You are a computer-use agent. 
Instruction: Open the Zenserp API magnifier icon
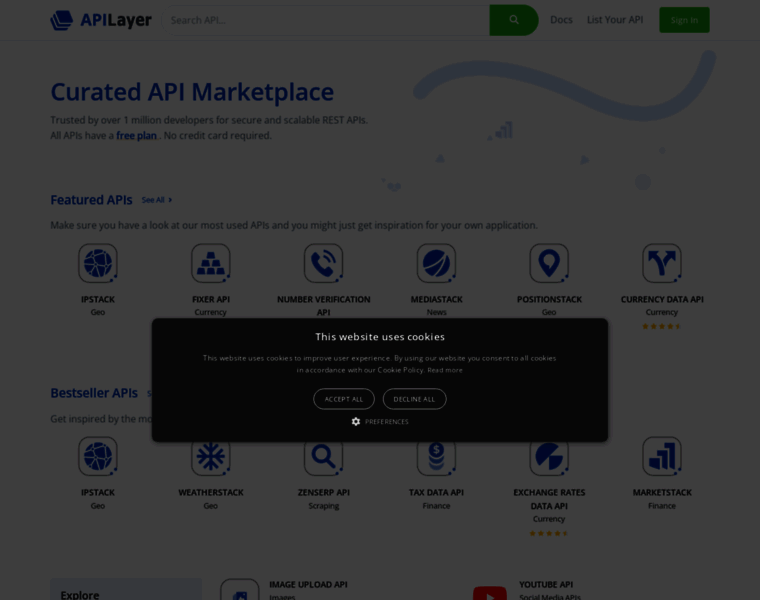tap(324, 458)
